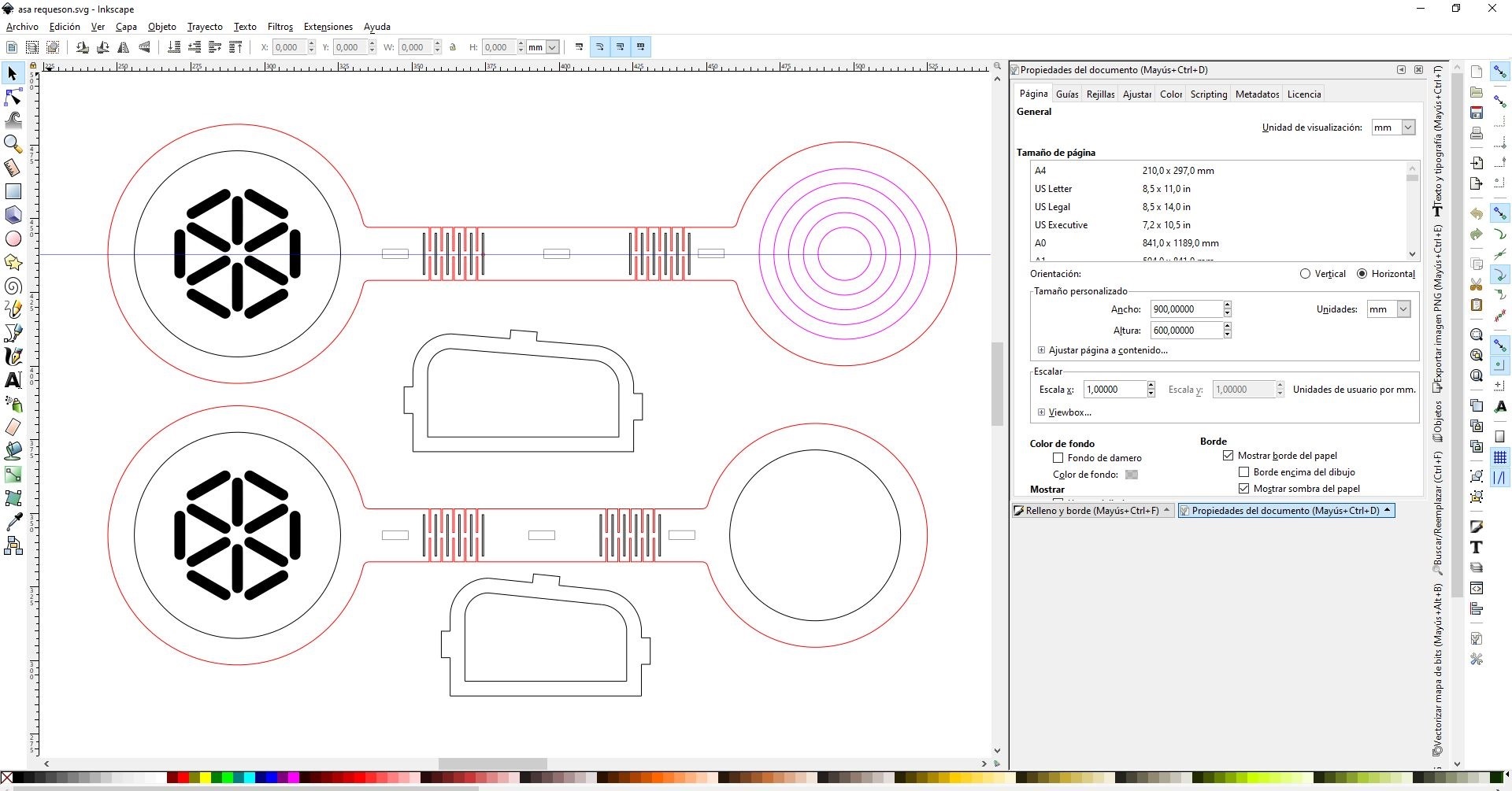
Task: Select the Bezier pen tool
Action: (13, 333)
